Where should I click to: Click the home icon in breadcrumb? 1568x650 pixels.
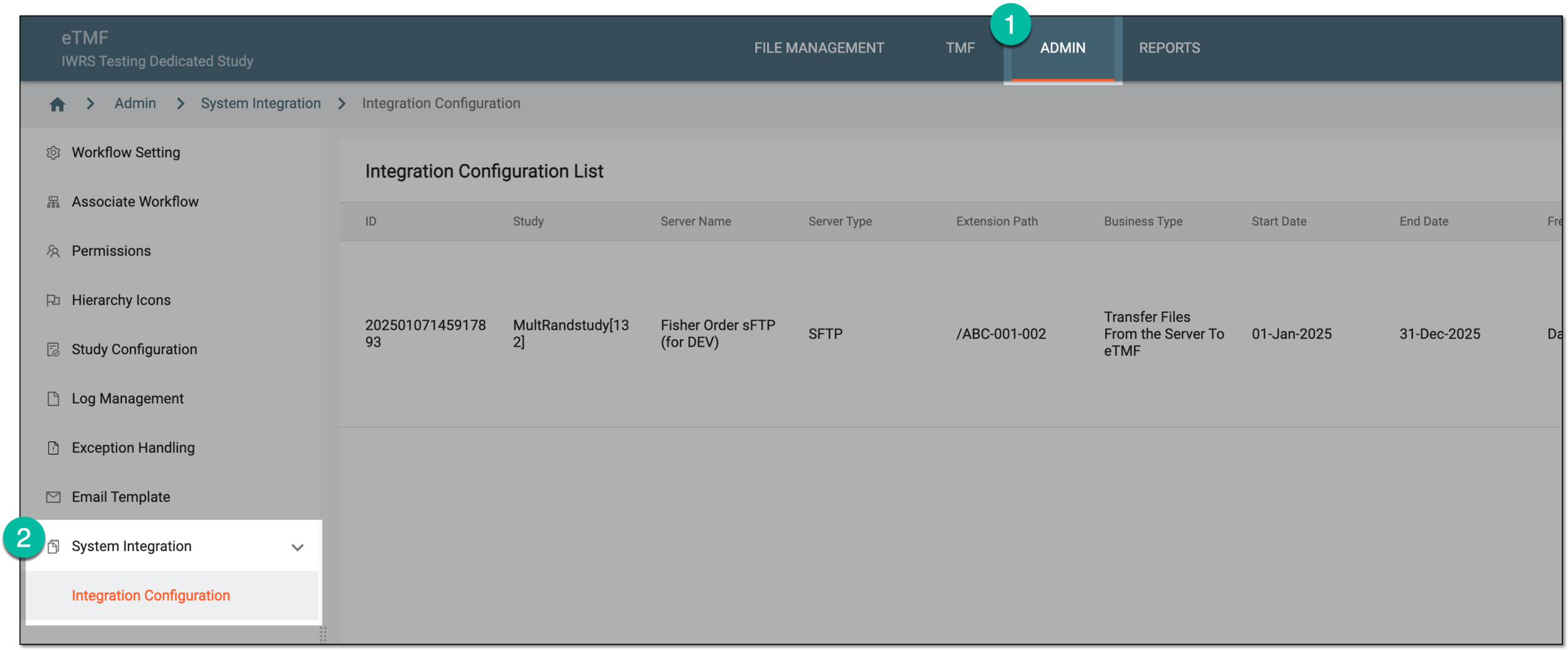(x=57, y=104)
